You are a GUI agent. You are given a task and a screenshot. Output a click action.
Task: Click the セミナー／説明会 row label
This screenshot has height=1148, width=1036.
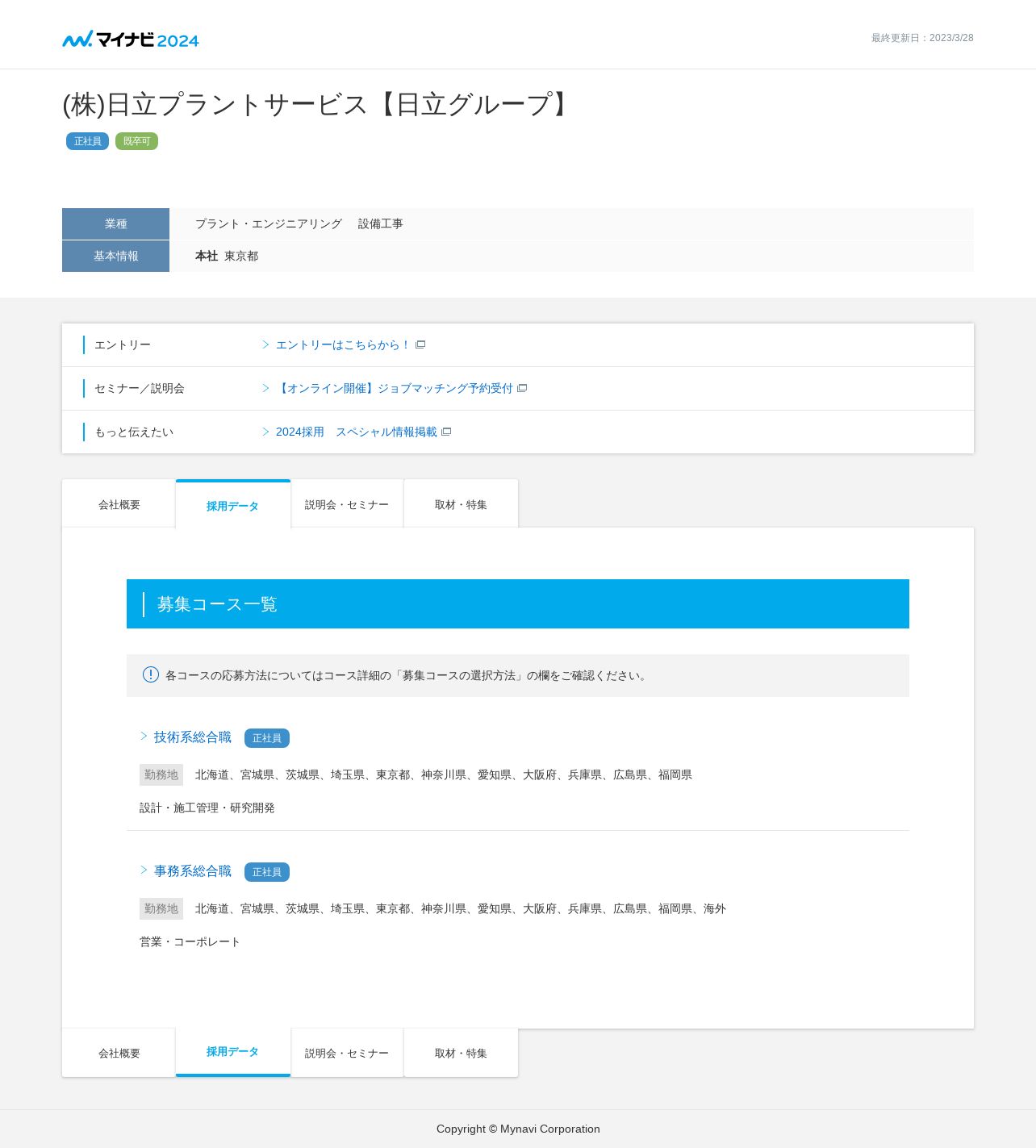click(x=140, y=388)
